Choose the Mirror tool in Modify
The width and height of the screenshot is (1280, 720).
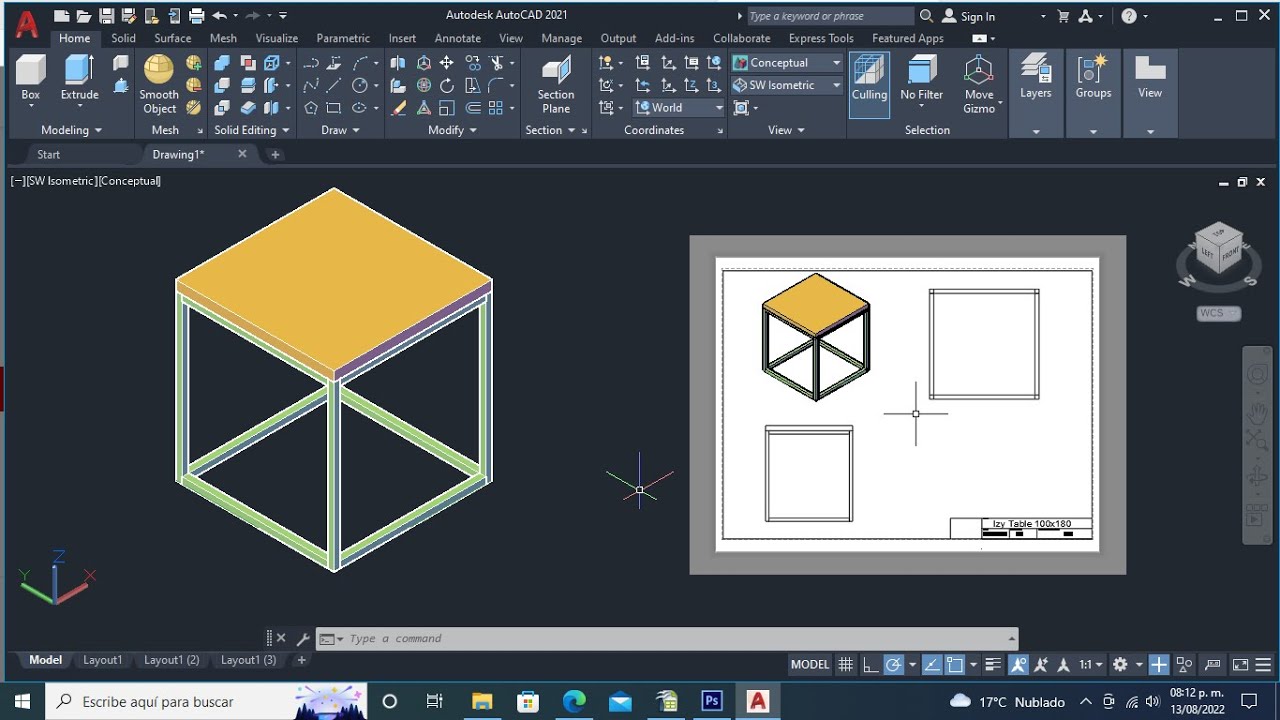[x=399, y=63]
